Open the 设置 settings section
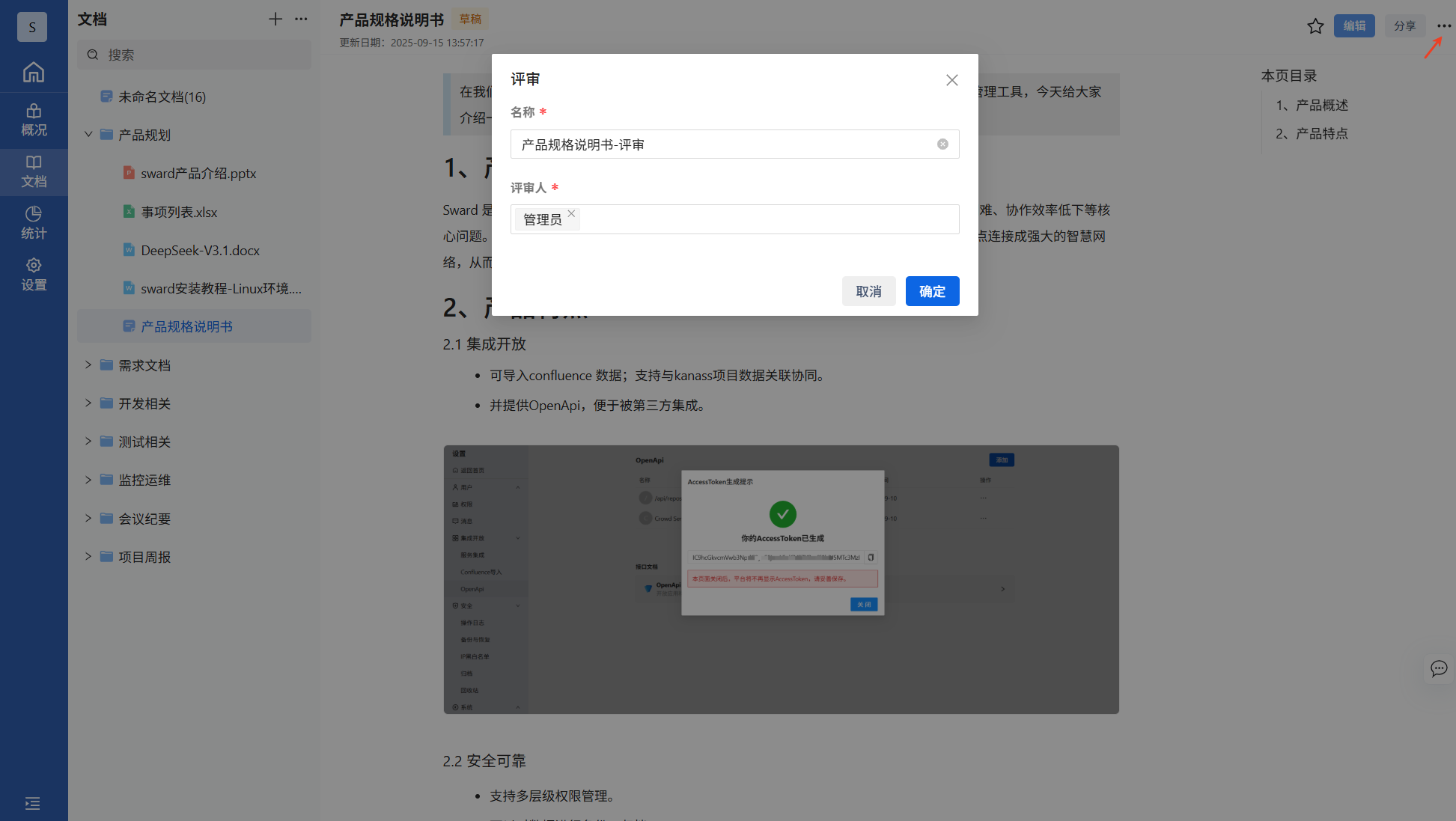 coord(34,274)
